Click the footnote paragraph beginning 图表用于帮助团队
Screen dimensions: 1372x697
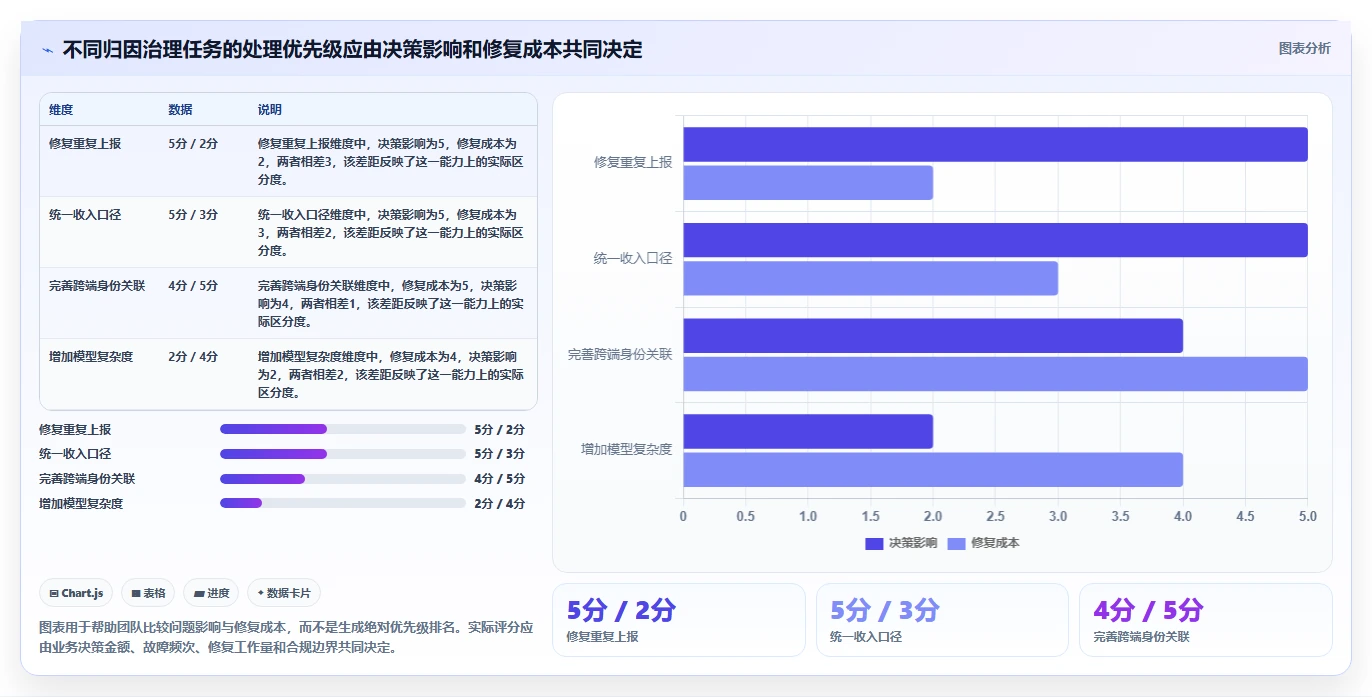(286, 638)
